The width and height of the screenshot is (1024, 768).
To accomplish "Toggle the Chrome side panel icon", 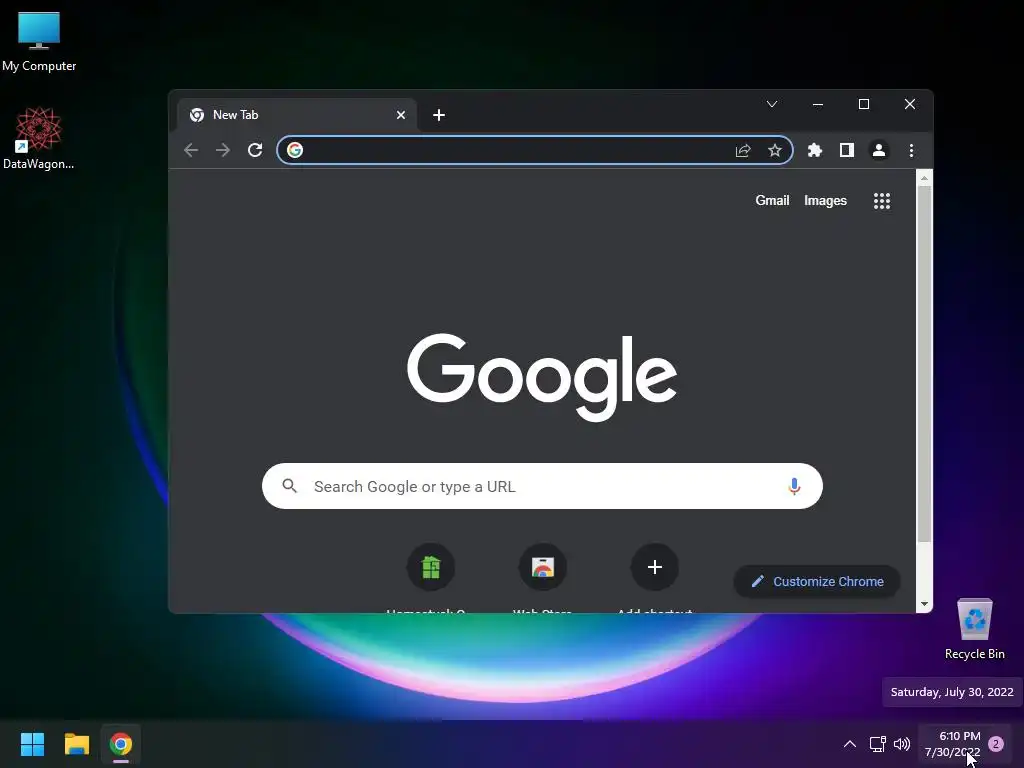I will tap(846, 150).
